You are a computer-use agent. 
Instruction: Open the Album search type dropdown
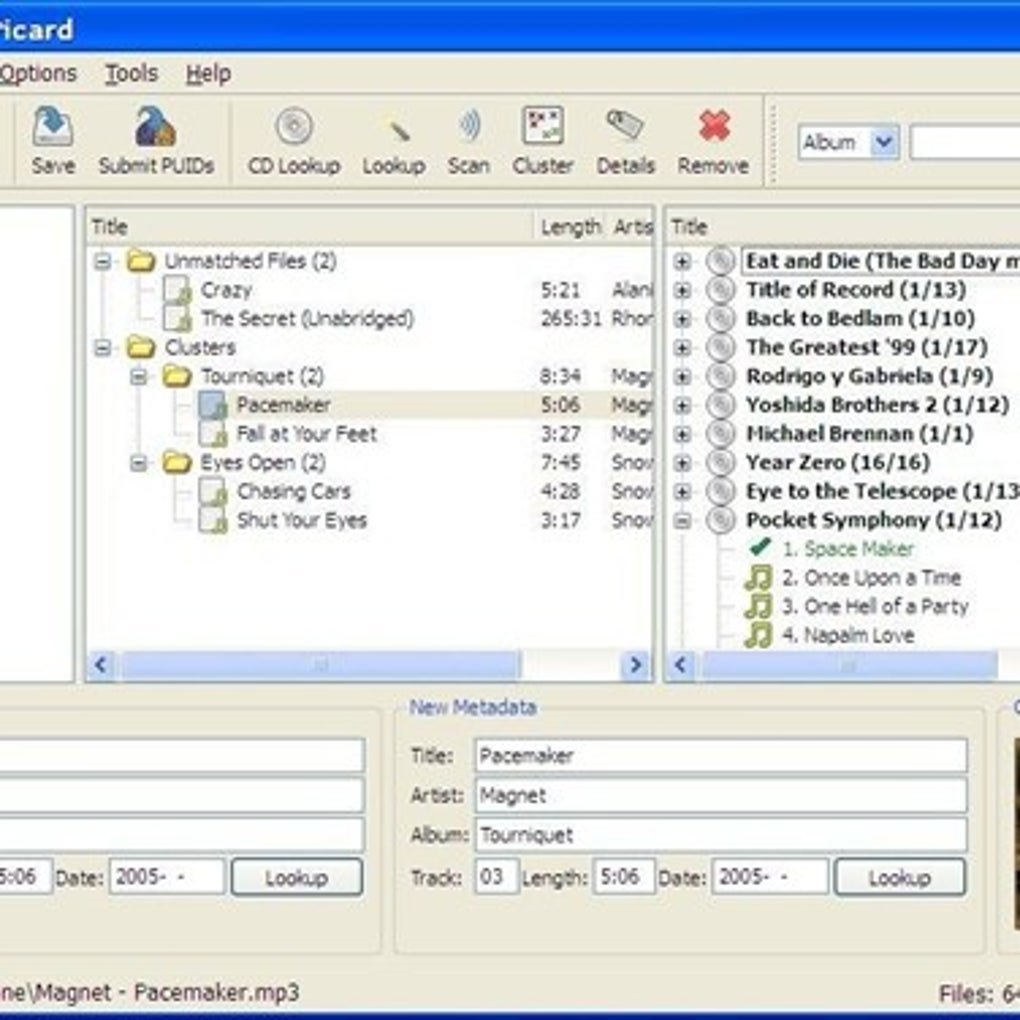pos(885,142)
